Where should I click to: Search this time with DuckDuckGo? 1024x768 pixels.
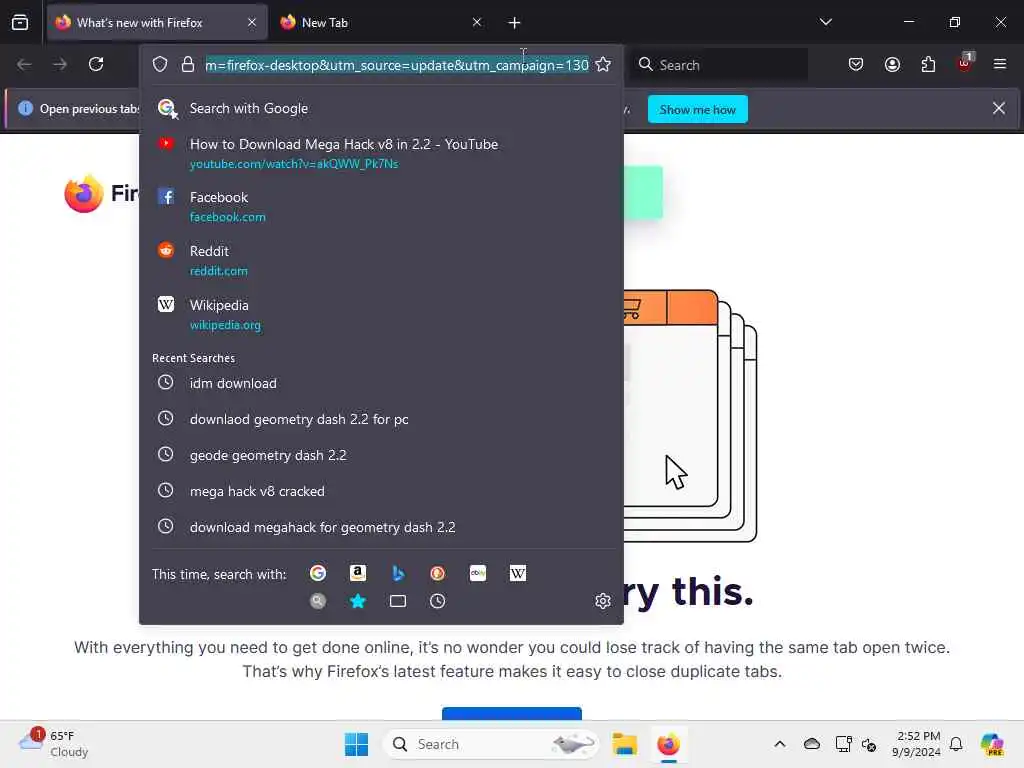(438, 573)
